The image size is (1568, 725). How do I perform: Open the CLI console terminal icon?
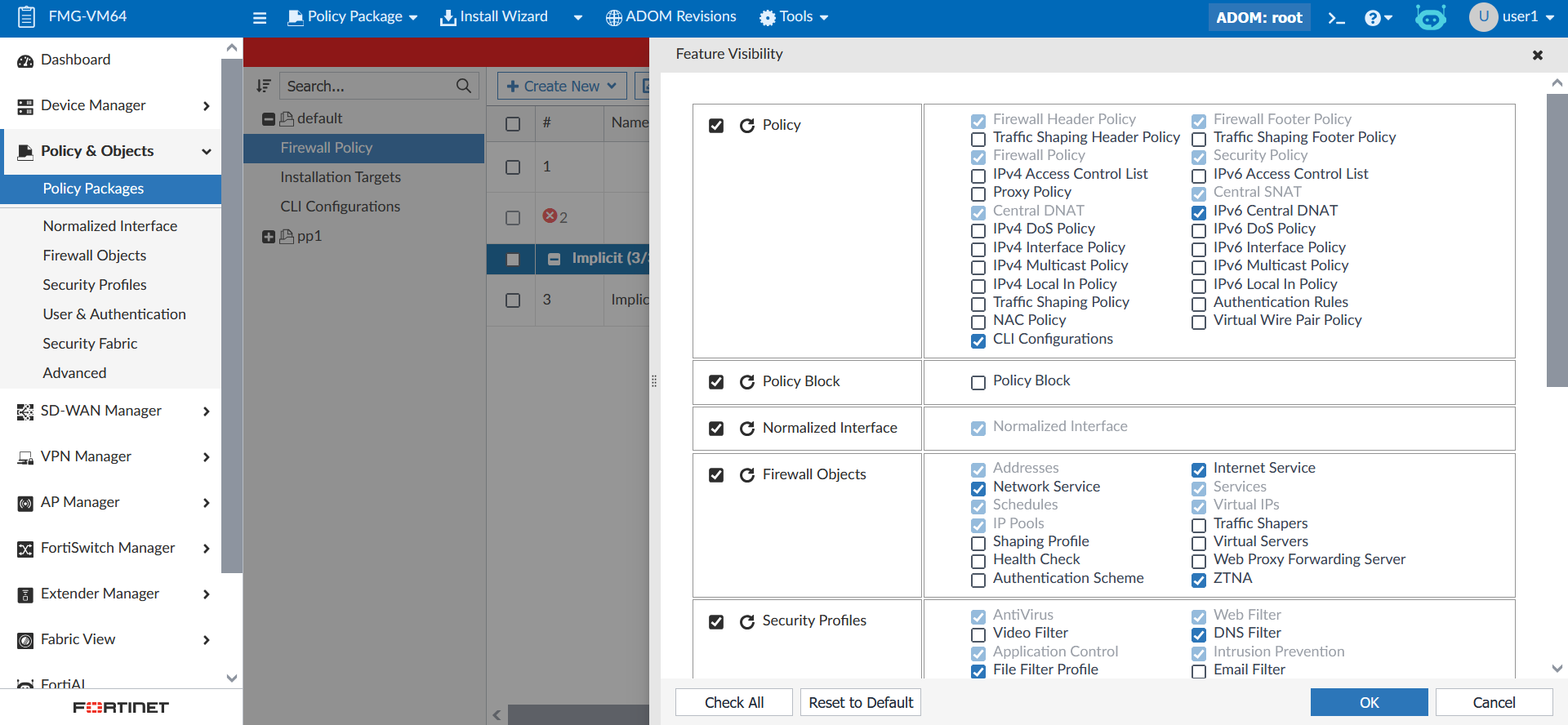coord(1336,18)
